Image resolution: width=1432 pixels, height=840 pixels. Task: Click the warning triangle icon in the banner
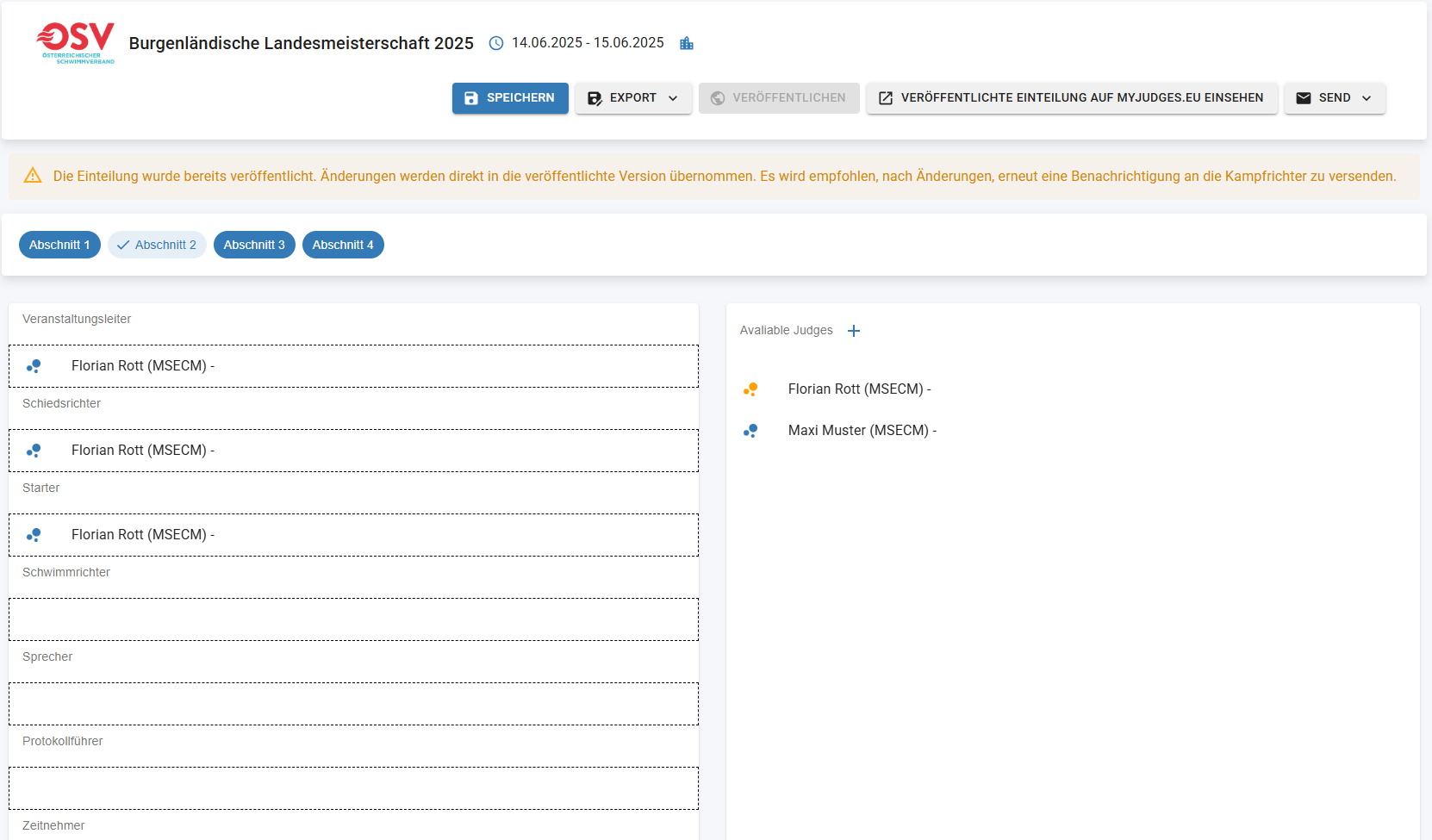tap(33, 176)
